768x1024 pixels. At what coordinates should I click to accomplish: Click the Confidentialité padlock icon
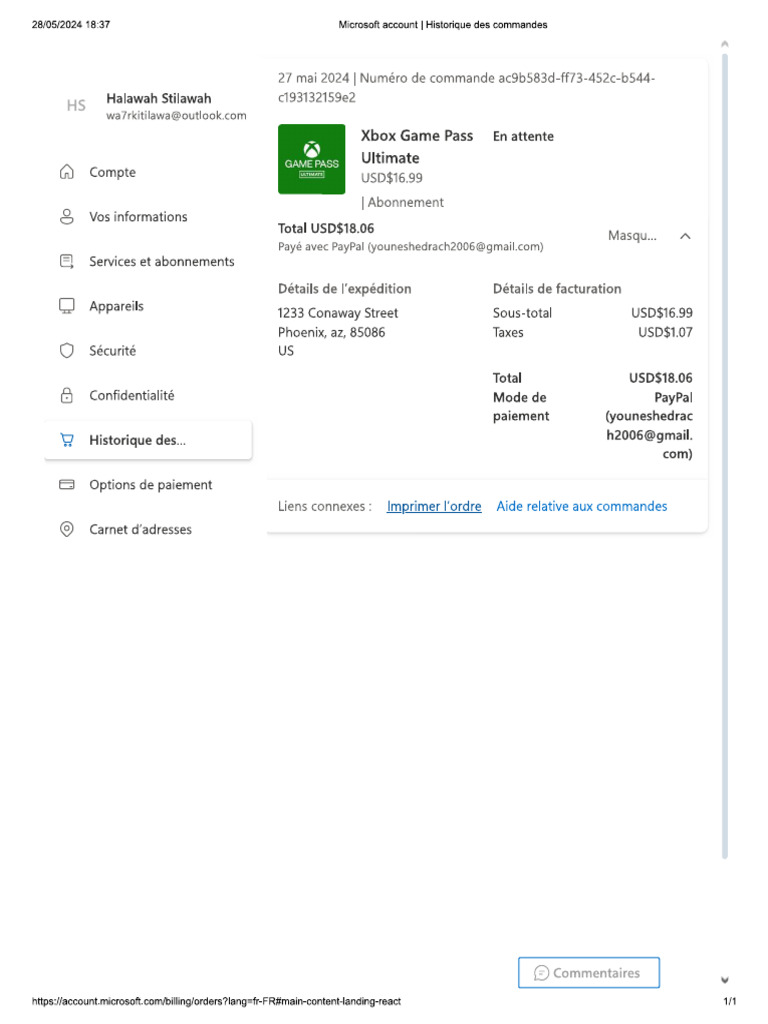67,395
